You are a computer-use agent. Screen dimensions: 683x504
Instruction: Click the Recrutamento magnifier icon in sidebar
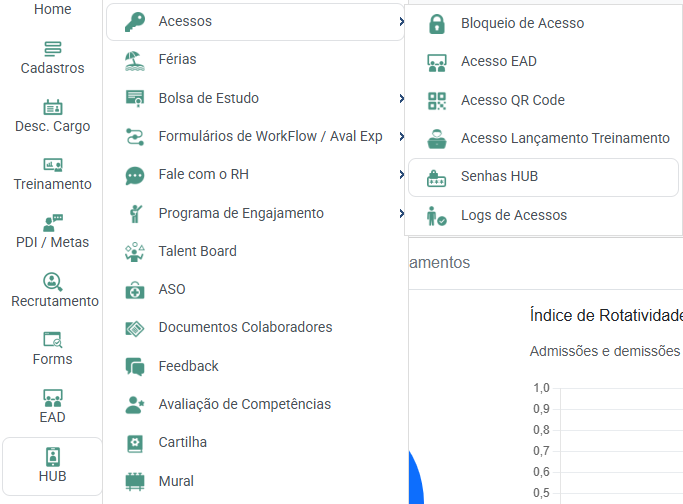point(53,282)
